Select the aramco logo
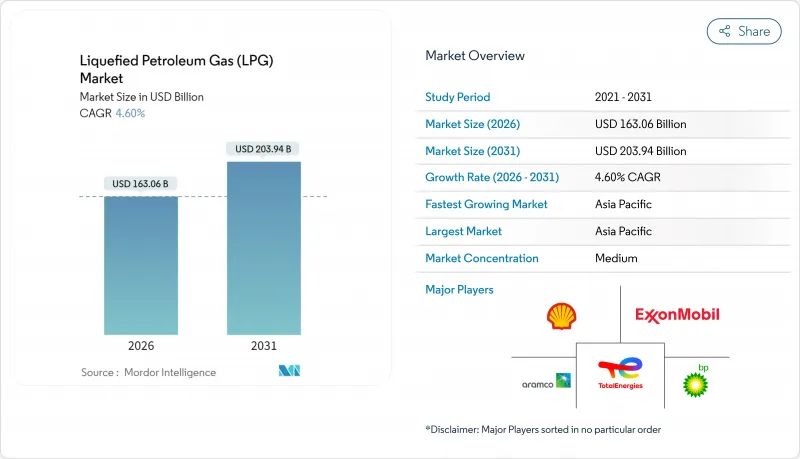The height and width of the screenshot is (459, 800). [x=546, y=382]
